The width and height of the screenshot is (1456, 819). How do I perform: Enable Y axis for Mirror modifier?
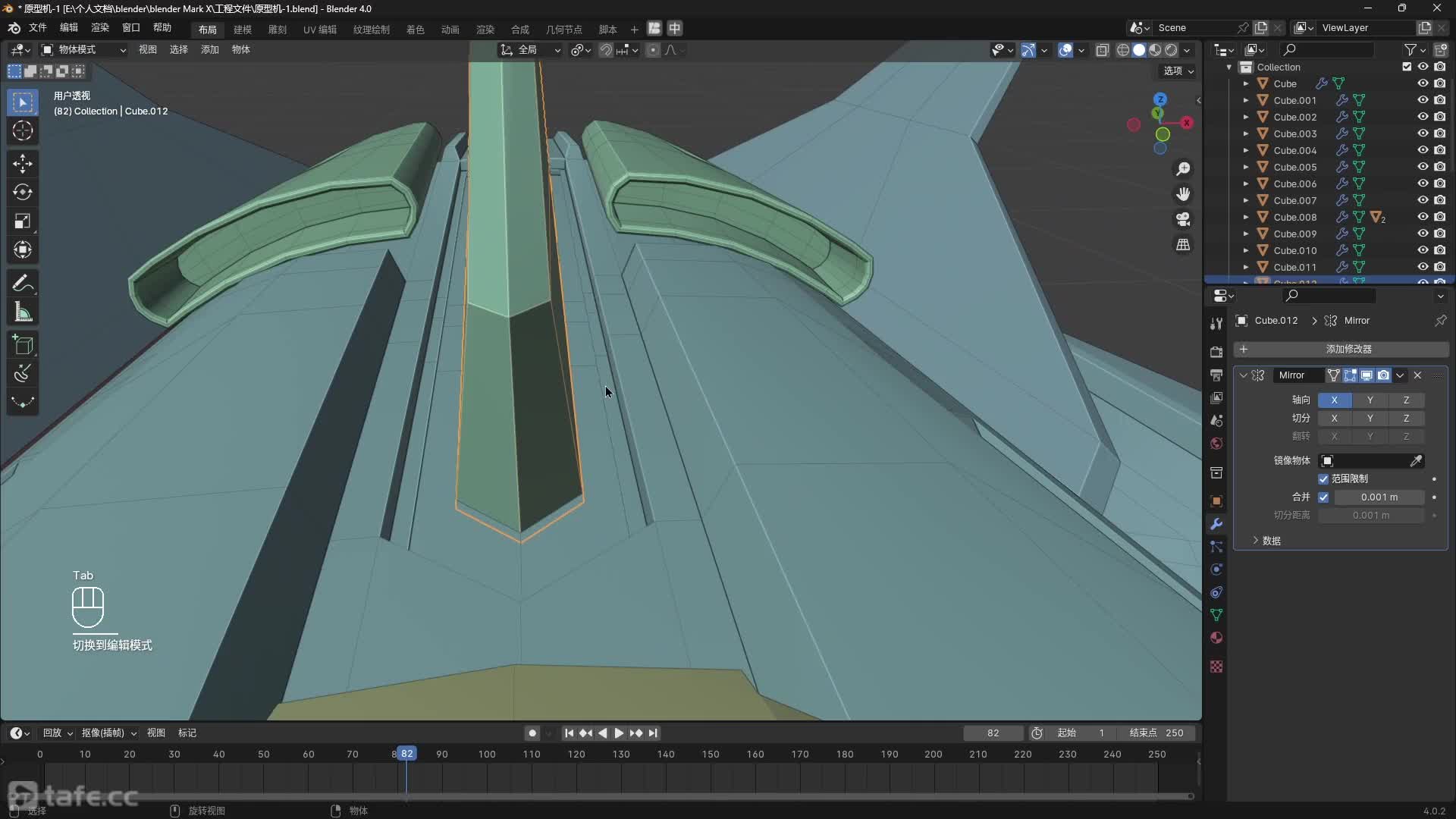pos(1370,400)
